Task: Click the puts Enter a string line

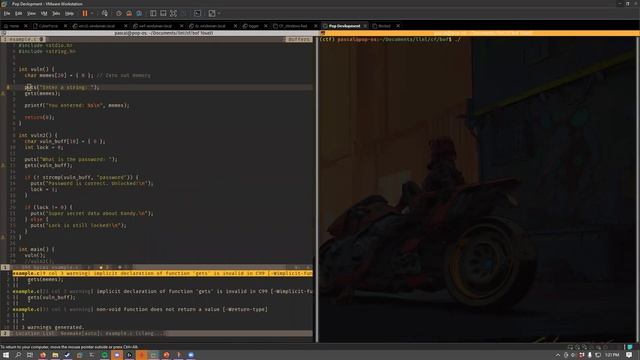Action: click(x=62, y=87)
